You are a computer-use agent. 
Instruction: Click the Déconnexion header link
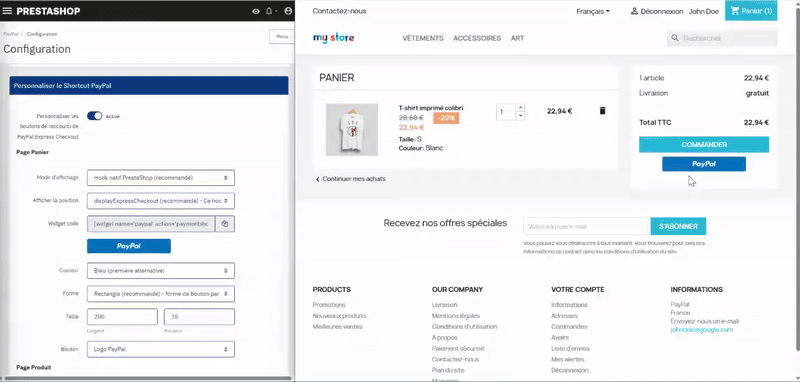657,11
